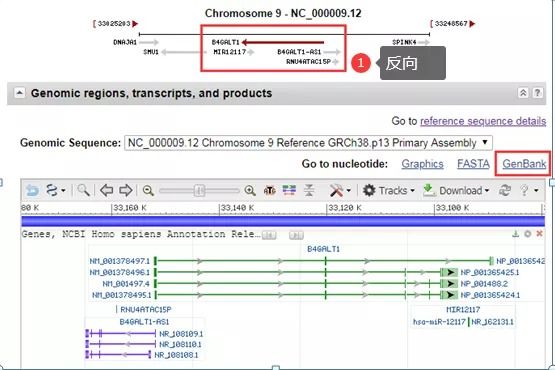Click the zoom in magnifier icon

[x=250, y=190]
